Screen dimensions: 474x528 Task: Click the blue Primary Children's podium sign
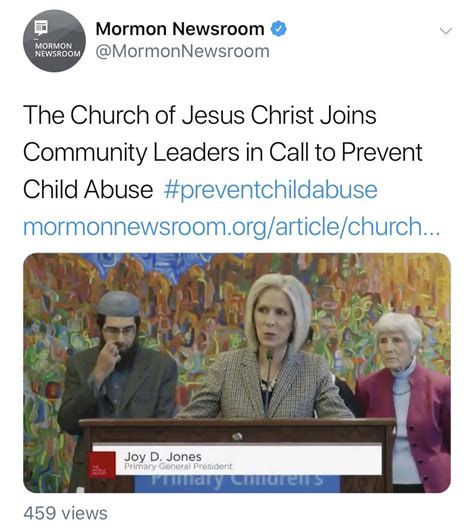click(x=237, y=482)
